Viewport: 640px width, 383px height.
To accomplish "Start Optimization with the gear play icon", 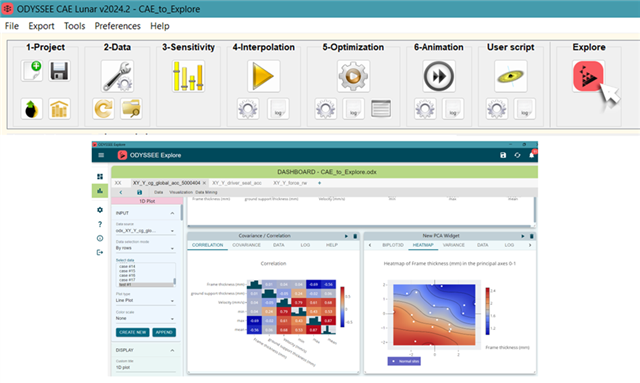I will tap(353, 76).
